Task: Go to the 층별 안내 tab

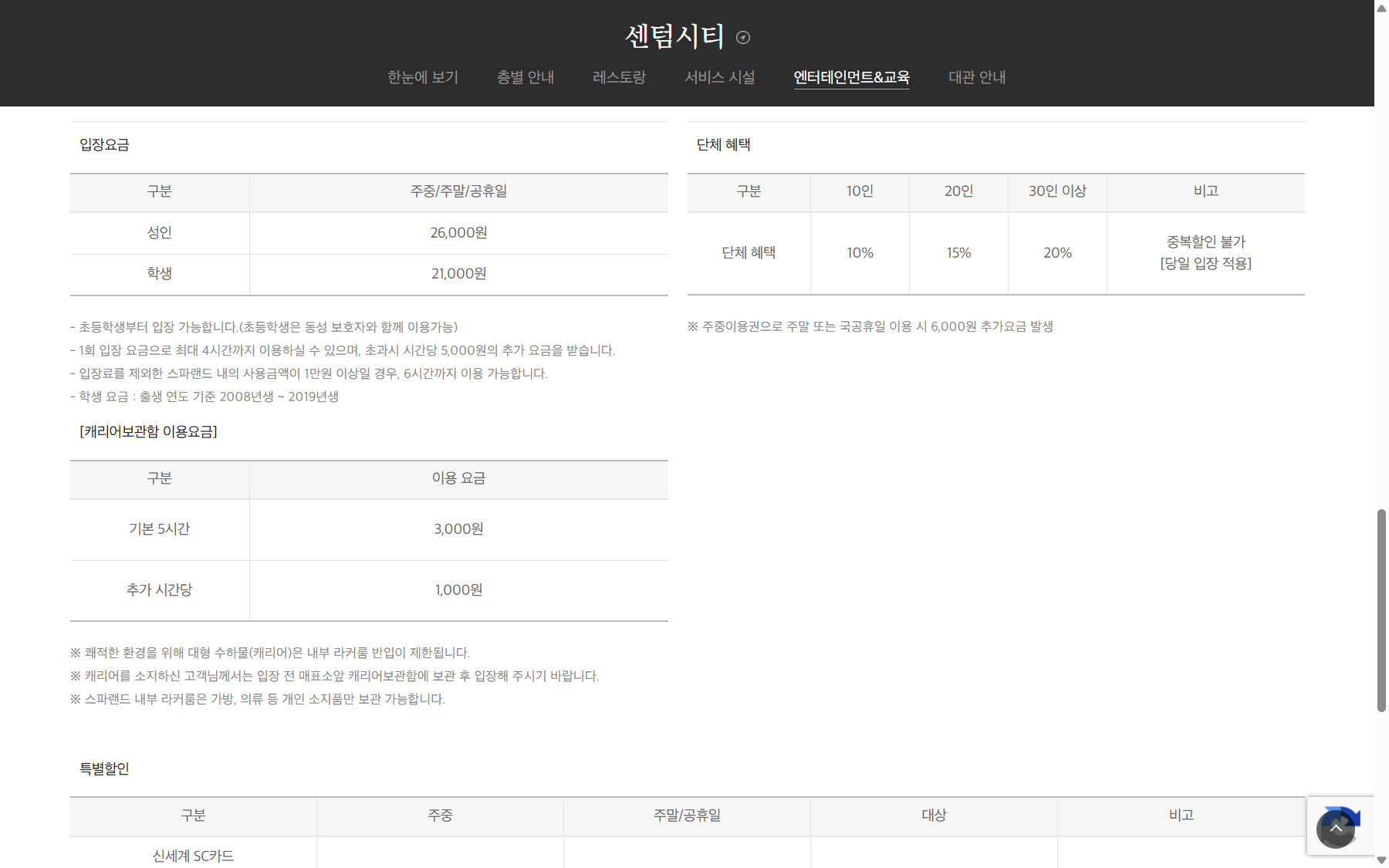Action: click(526, 77)
